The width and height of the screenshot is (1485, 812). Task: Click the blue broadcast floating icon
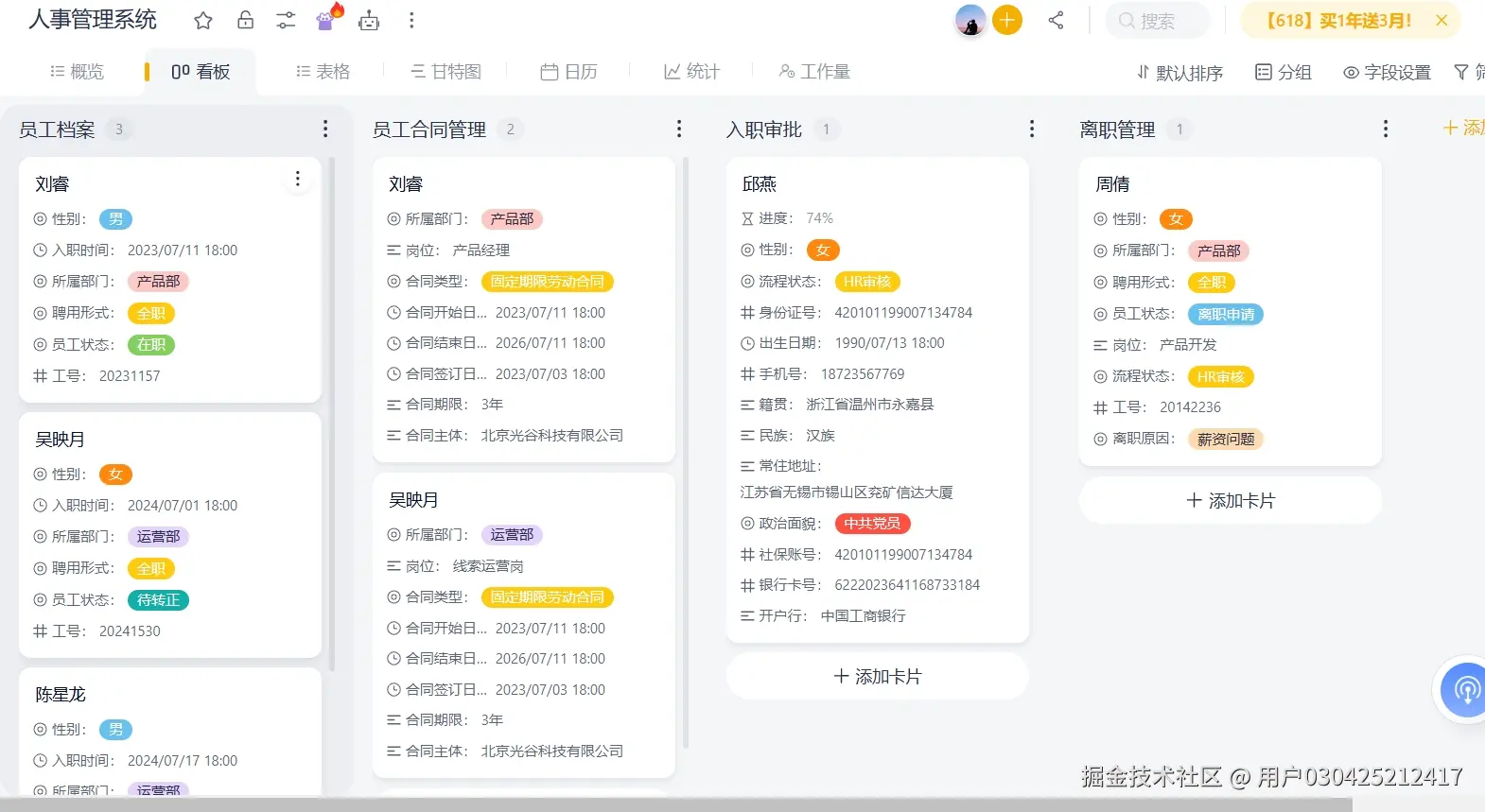click(1465, 689)
